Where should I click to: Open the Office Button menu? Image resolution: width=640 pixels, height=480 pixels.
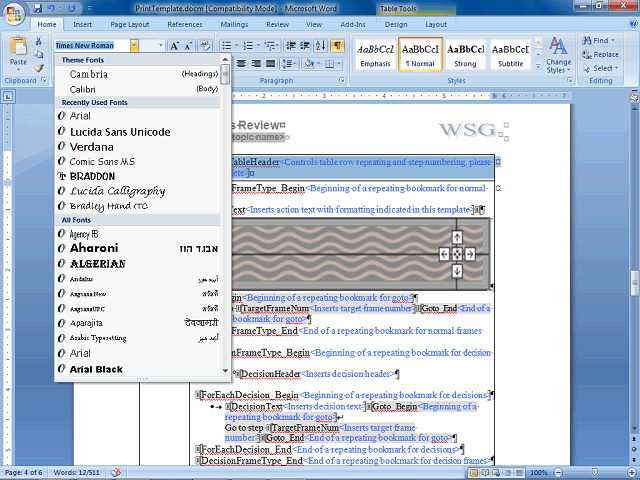tap(14, 14)
